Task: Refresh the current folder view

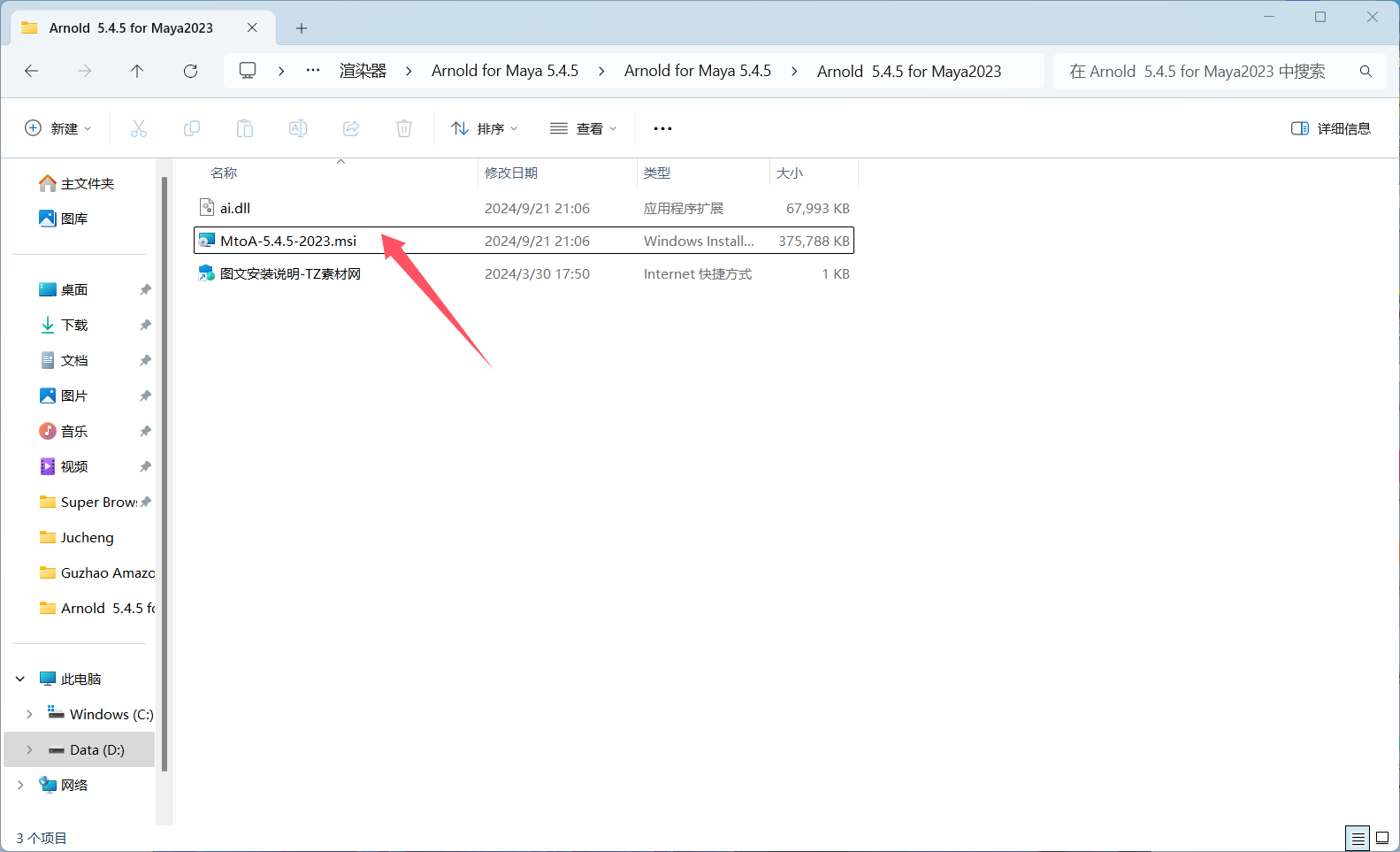Action: point(190,71)
